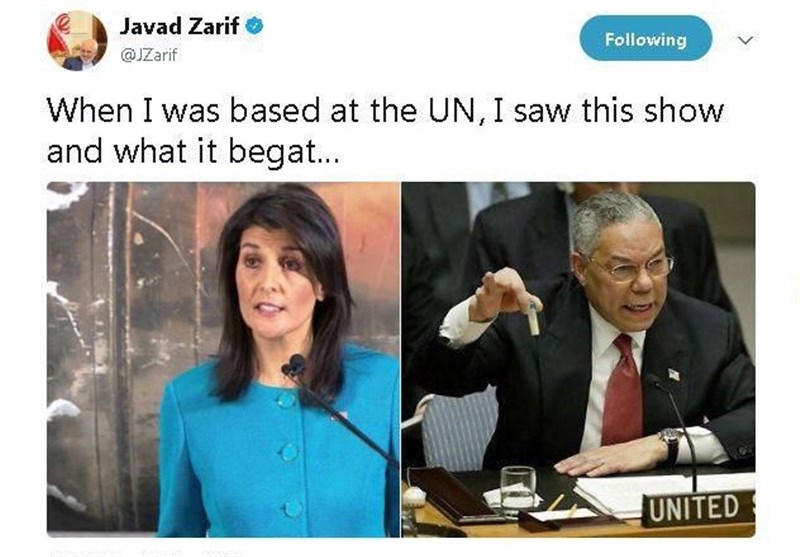
Task: Click the water glass on the desk
Action: point(518,490)
